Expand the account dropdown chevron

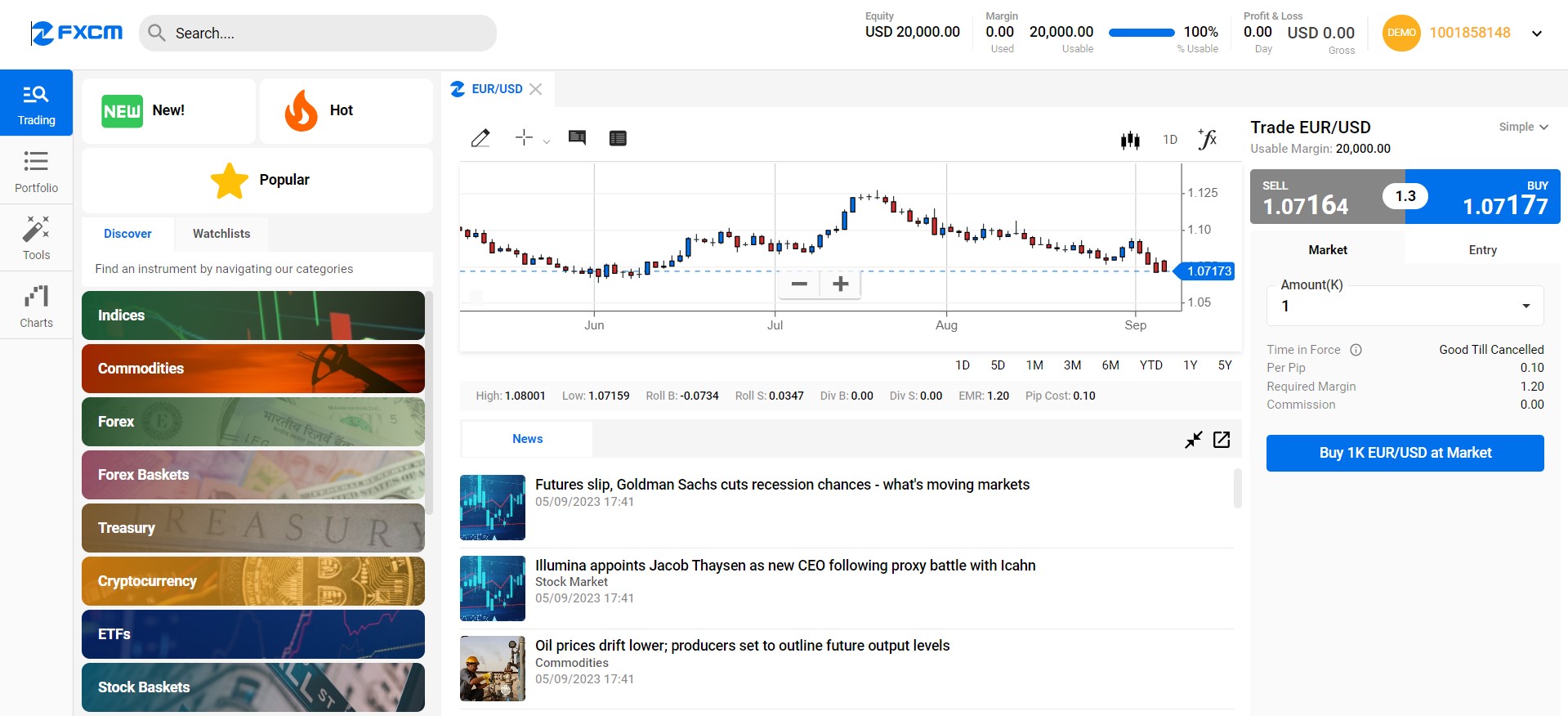coord(1537,34)
